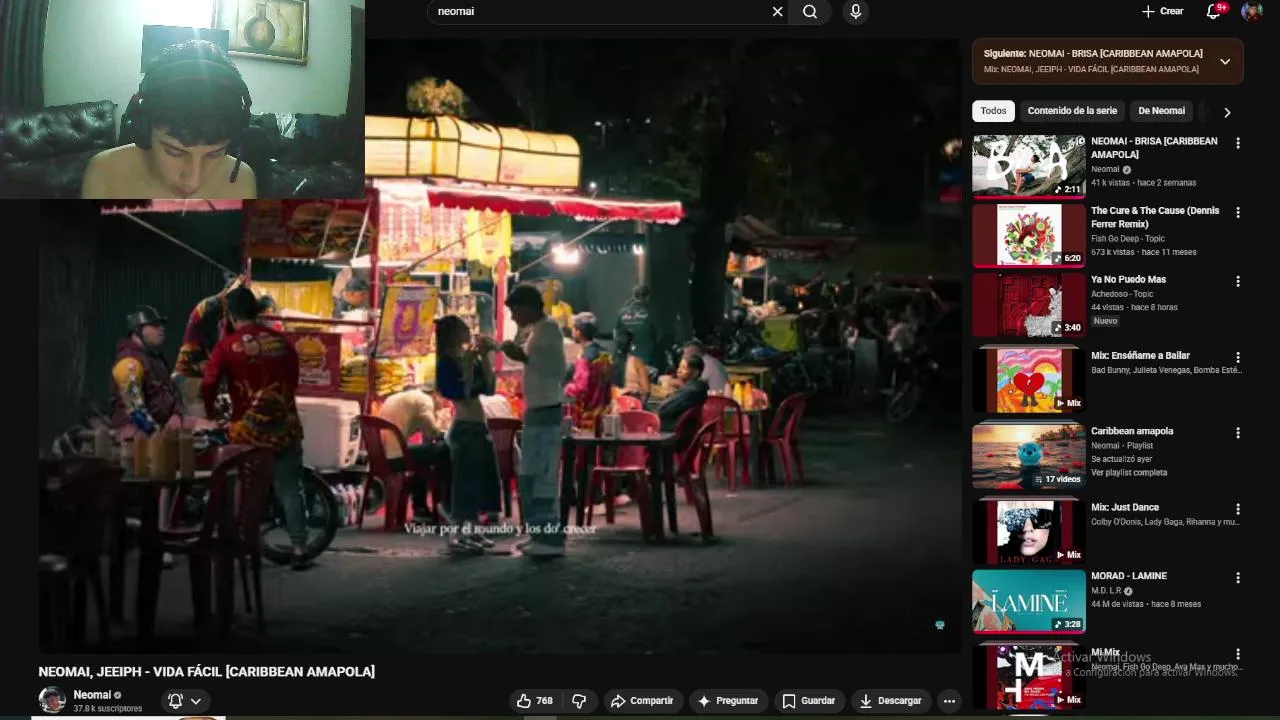Screen dimensions: 1280x720
Task: Open The Cure & The Cause thumbnail
Action: click(x=1028, y=235)
